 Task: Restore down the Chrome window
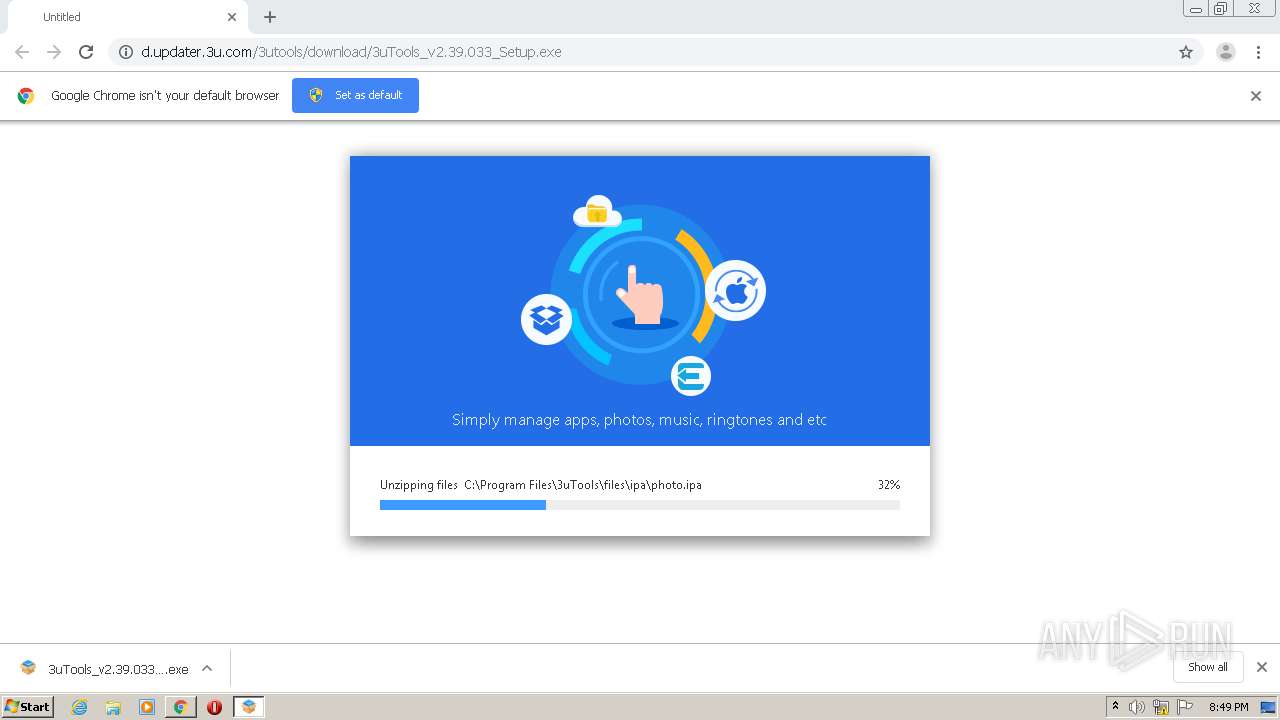[x=1221, y=9]
